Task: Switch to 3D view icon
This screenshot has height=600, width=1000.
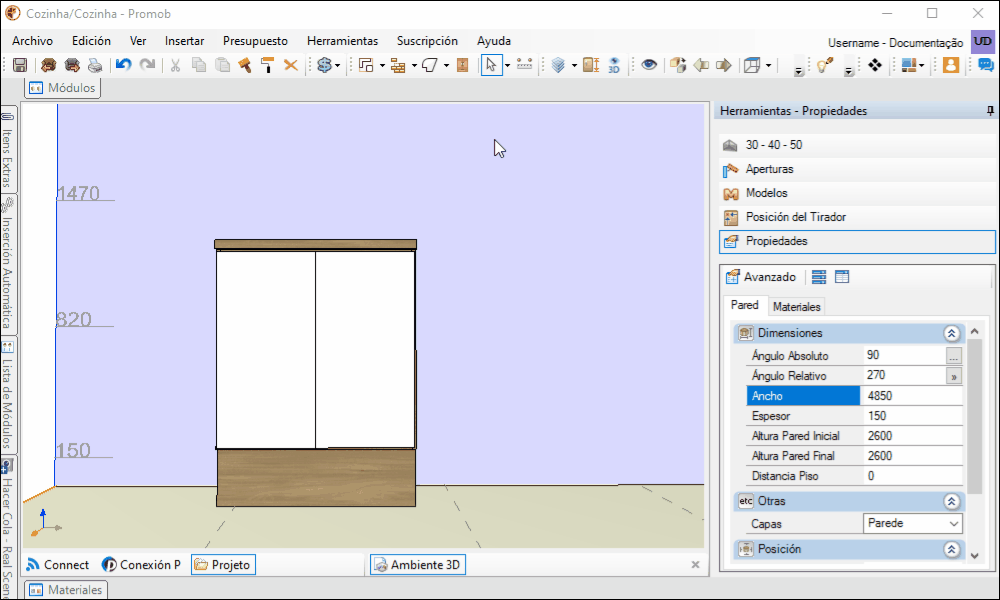Action: [614, 65]
